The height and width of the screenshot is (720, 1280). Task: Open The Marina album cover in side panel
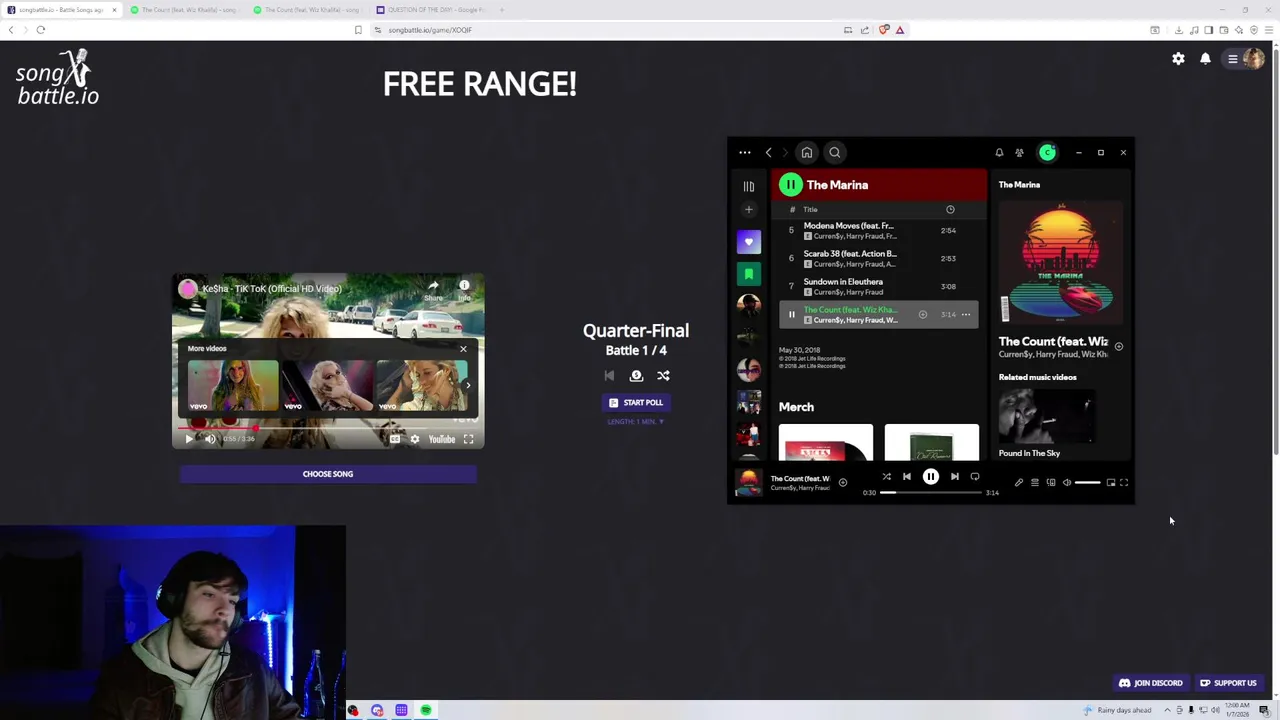click(1061, 262)
